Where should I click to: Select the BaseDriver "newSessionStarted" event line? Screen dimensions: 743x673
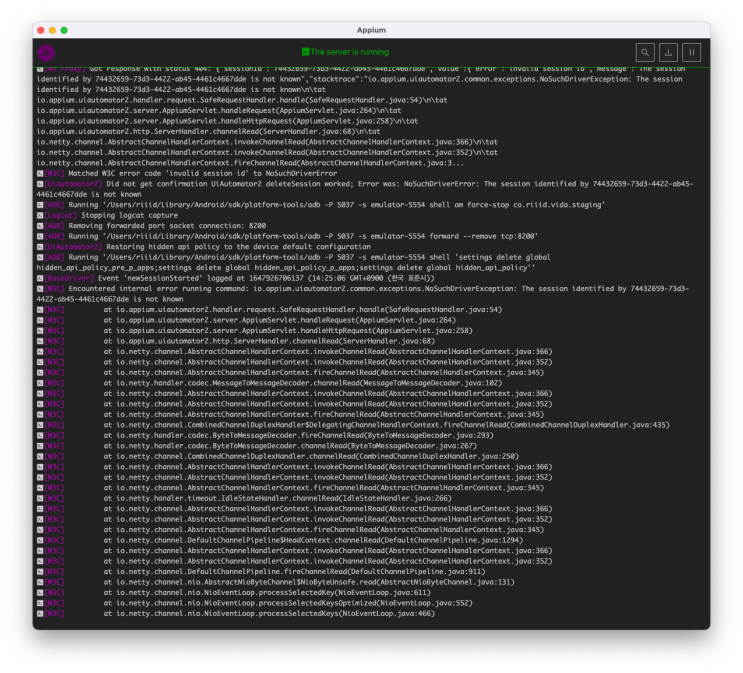tap(236, 278)
